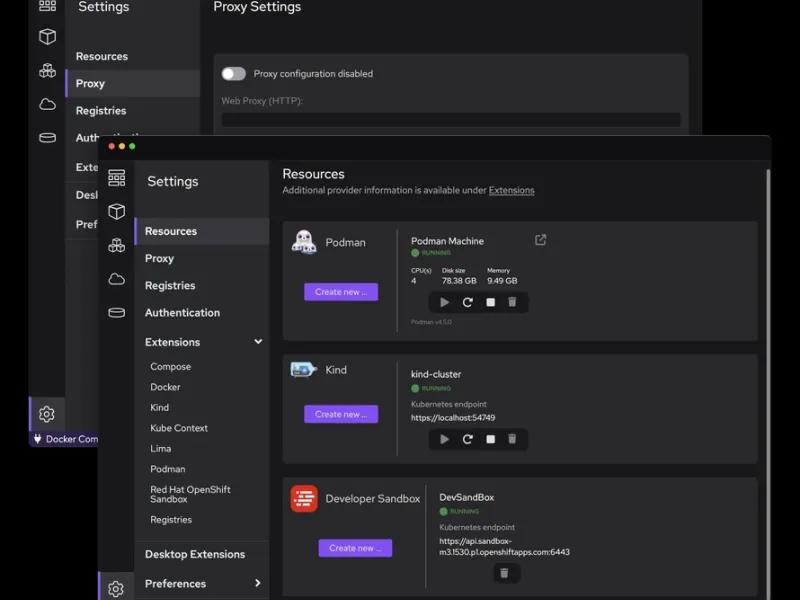800x600 pixels.
Task: Open Registries under Extensions
Action: [171, 519]
